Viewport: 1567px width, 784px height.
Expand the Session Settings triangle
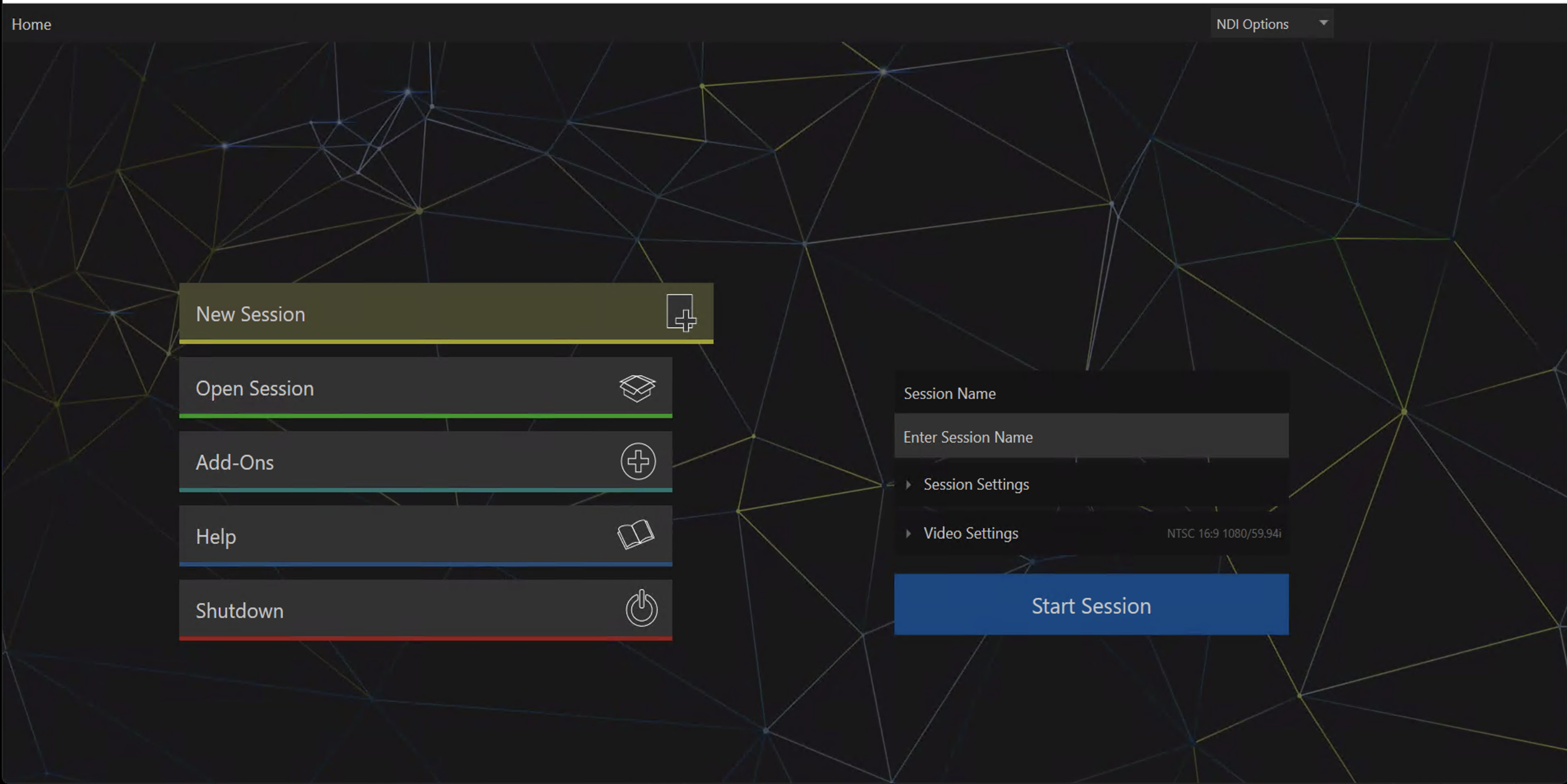(908, 484)
